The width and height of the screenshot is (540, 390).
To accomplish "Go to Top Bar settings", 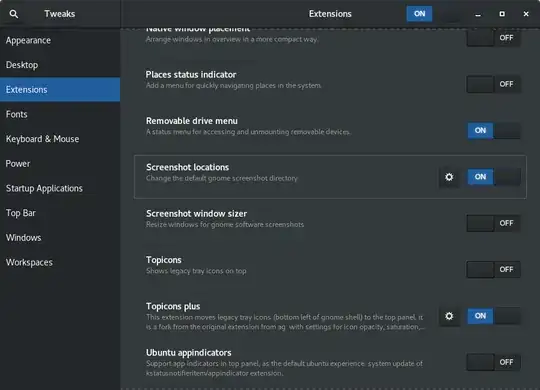I will tap(60, 213).
